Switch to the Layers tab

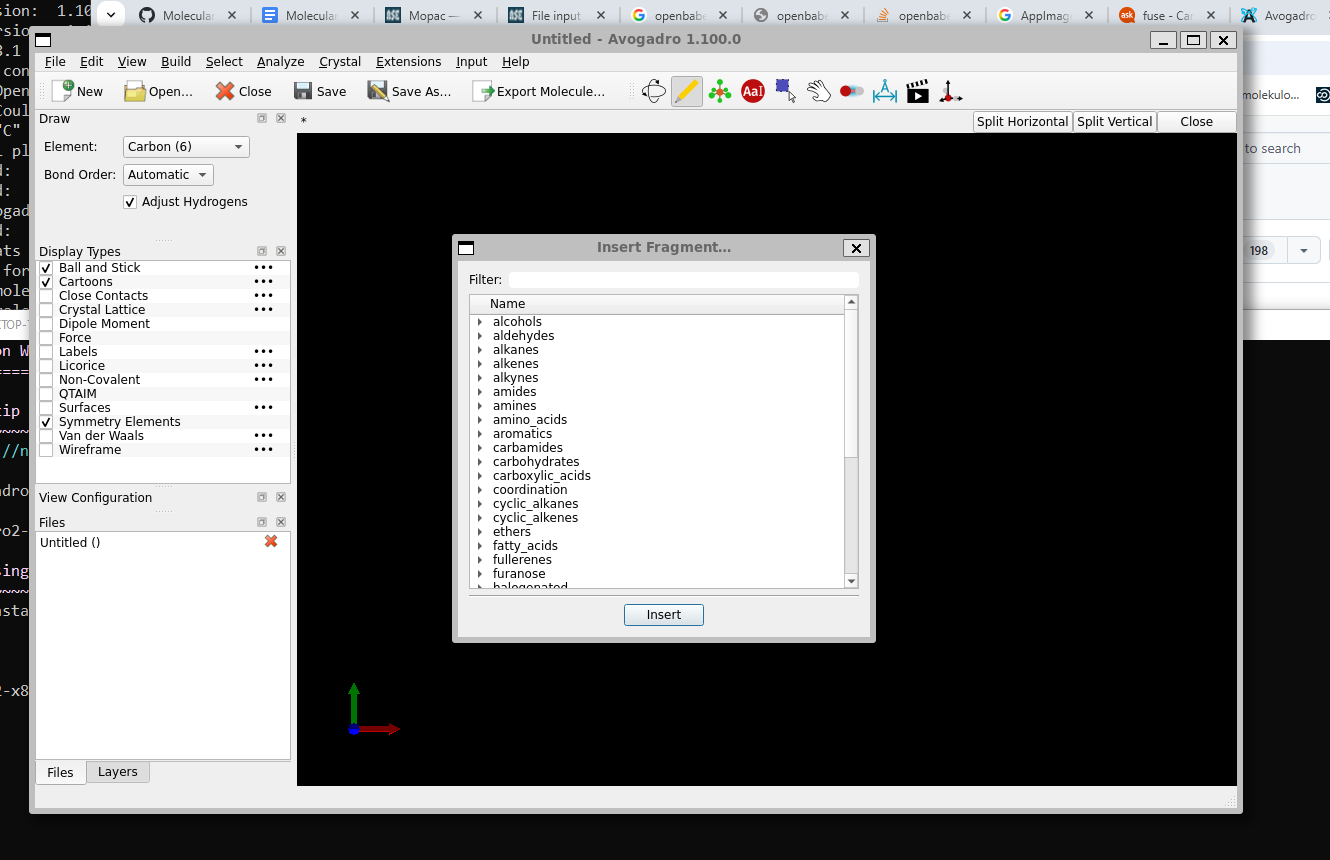coord(118,772)
